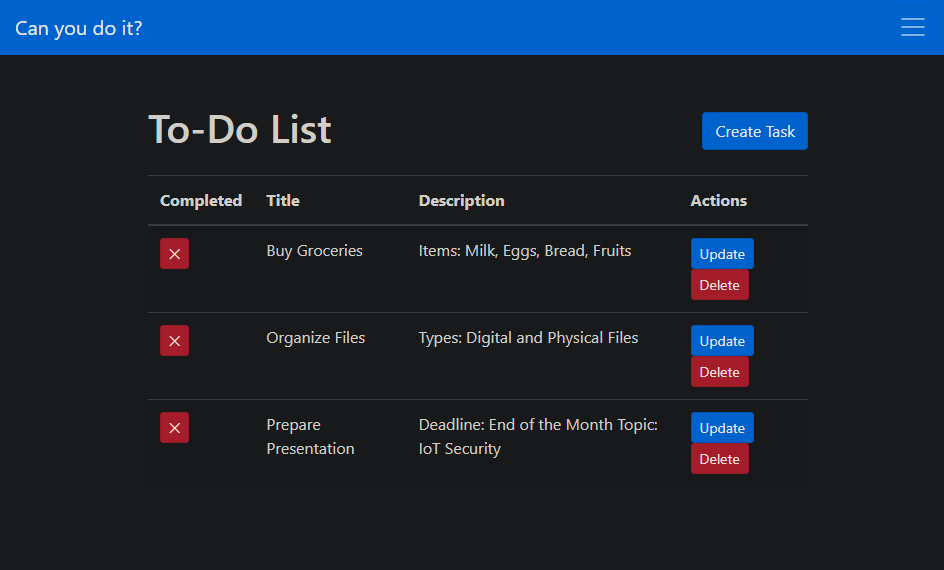Go to the 'Can you do it?' home link
This screenshot has width=944, height=570.
79,28
